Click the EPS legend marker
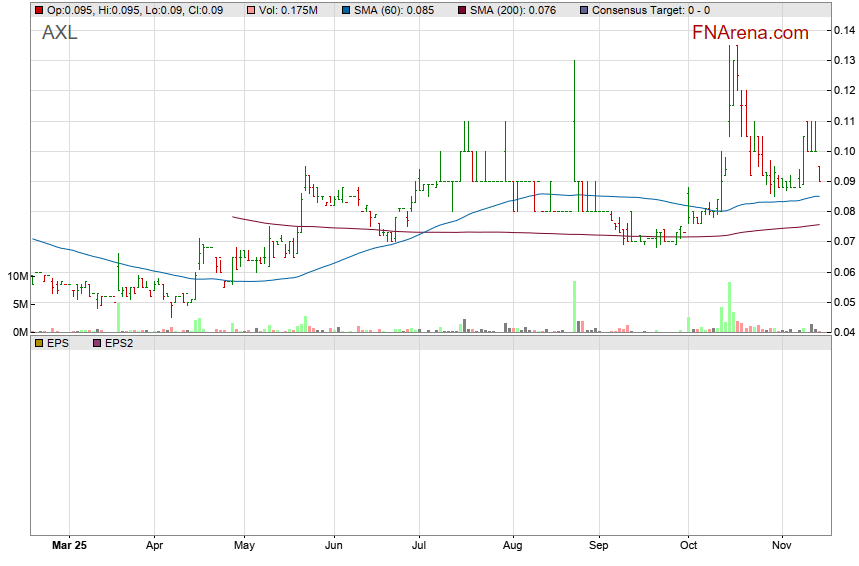 [38, 343]
